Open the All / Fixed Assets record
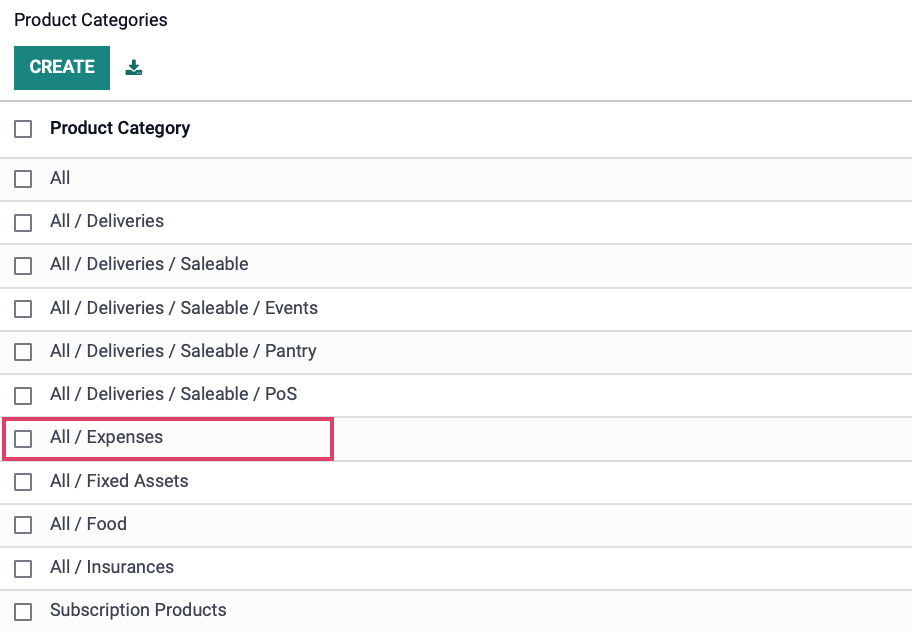The height and width of the screenshot is (632, 912). tap(119, 481)
